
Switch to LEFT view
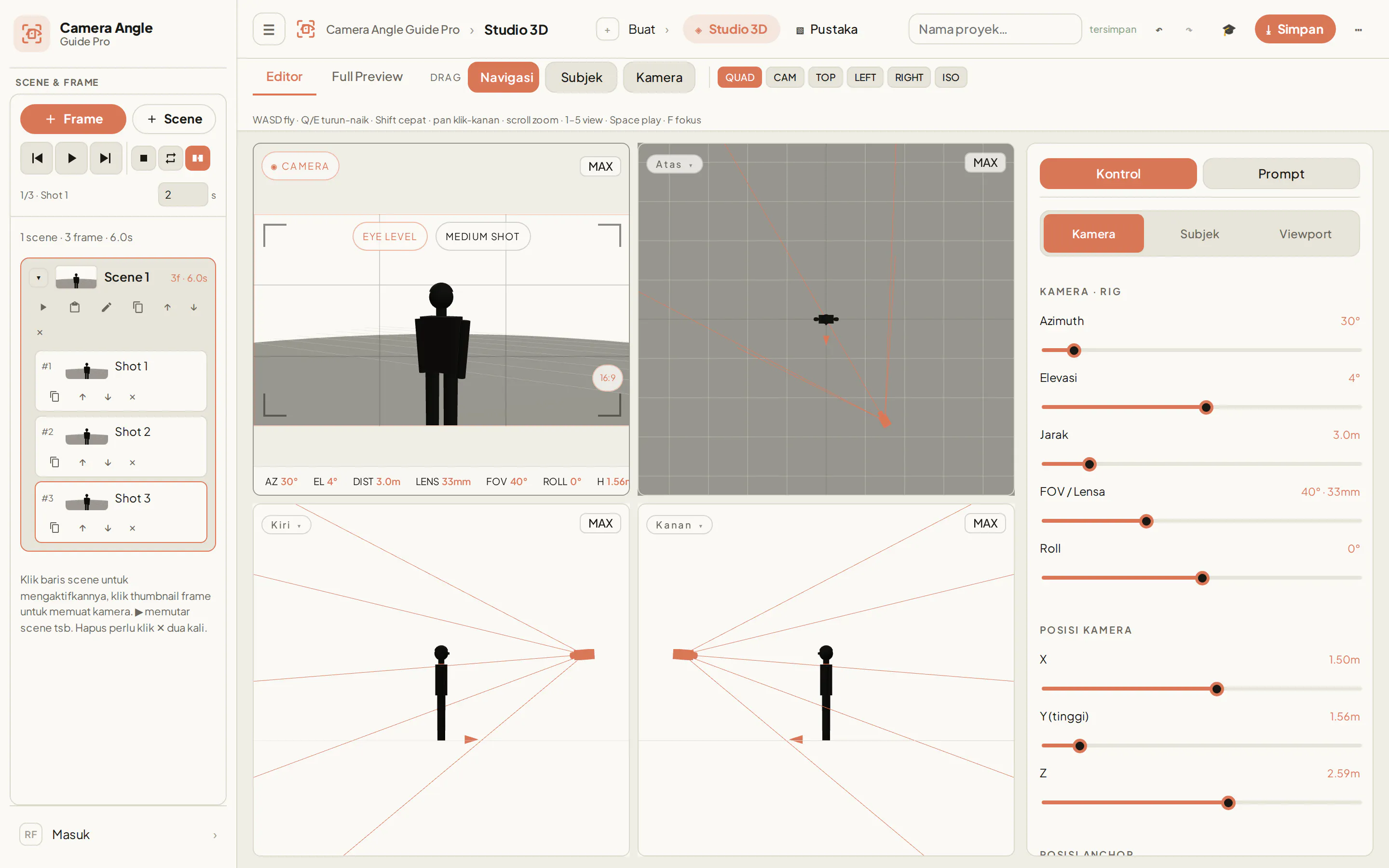pos(865,78)
